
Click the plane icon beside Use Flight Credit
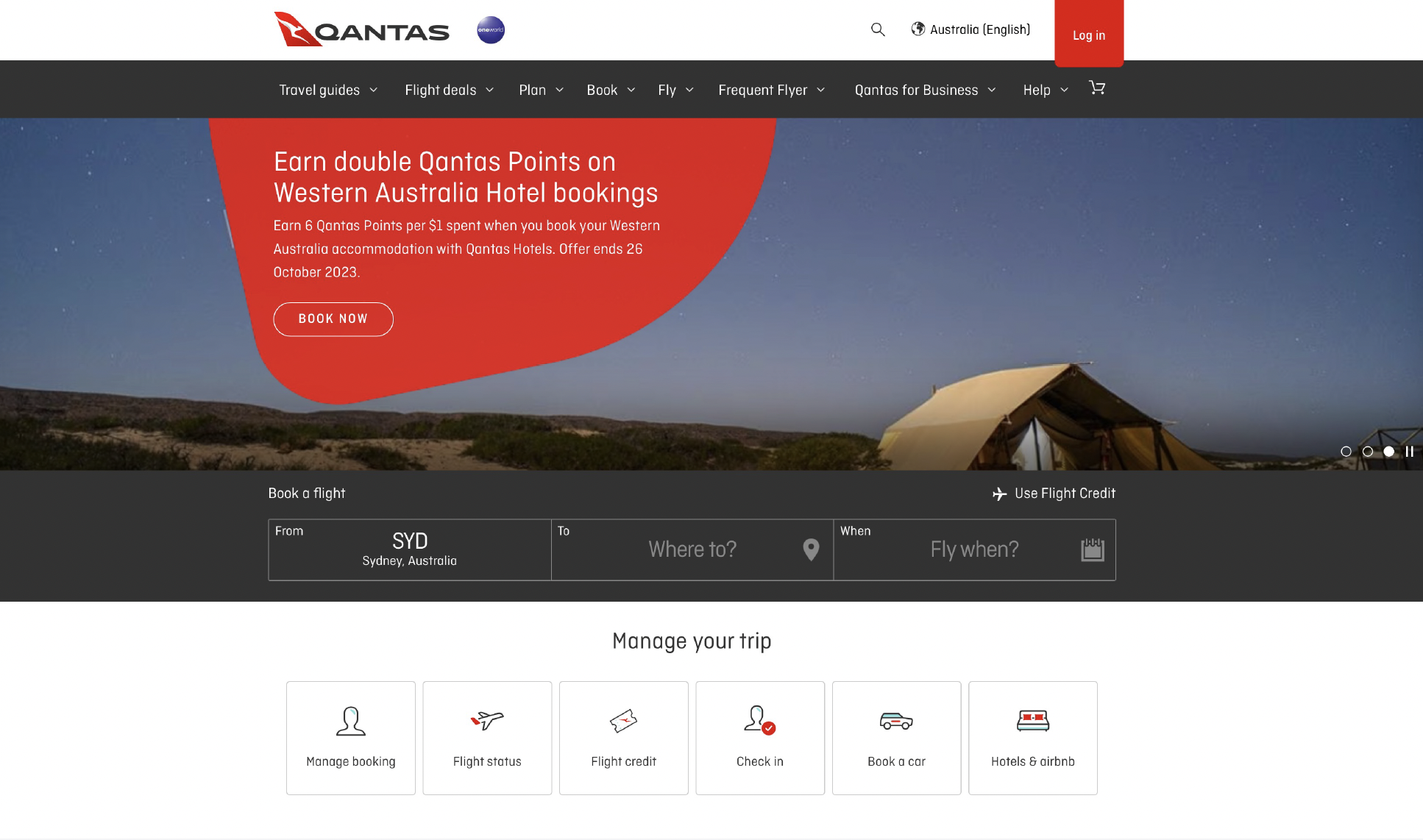[x=999, y=494]
